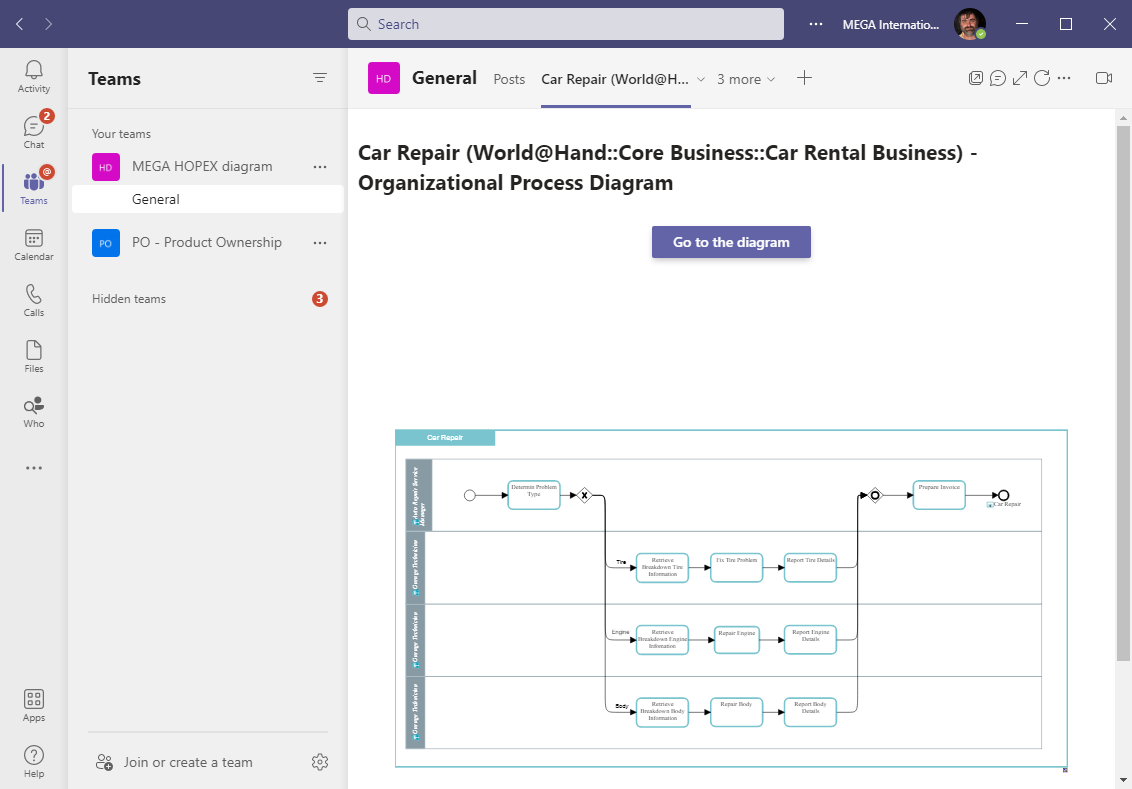Open the Activity feed
This screenshot has width=1132, height=789.
[x=34, y=76]
